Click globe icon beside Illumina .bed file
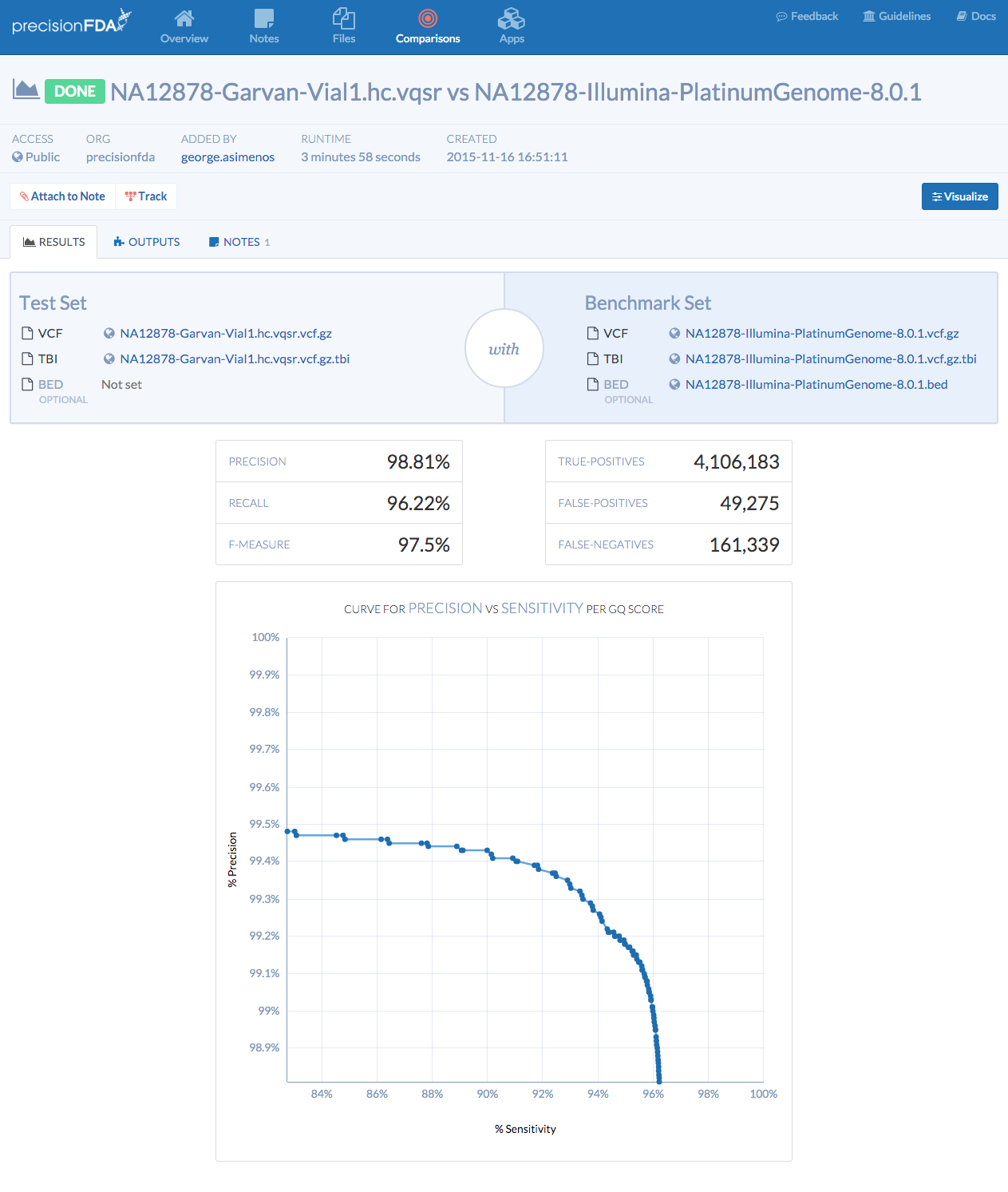Viewport: 1008px width, 1192px height. click(674, 385)
